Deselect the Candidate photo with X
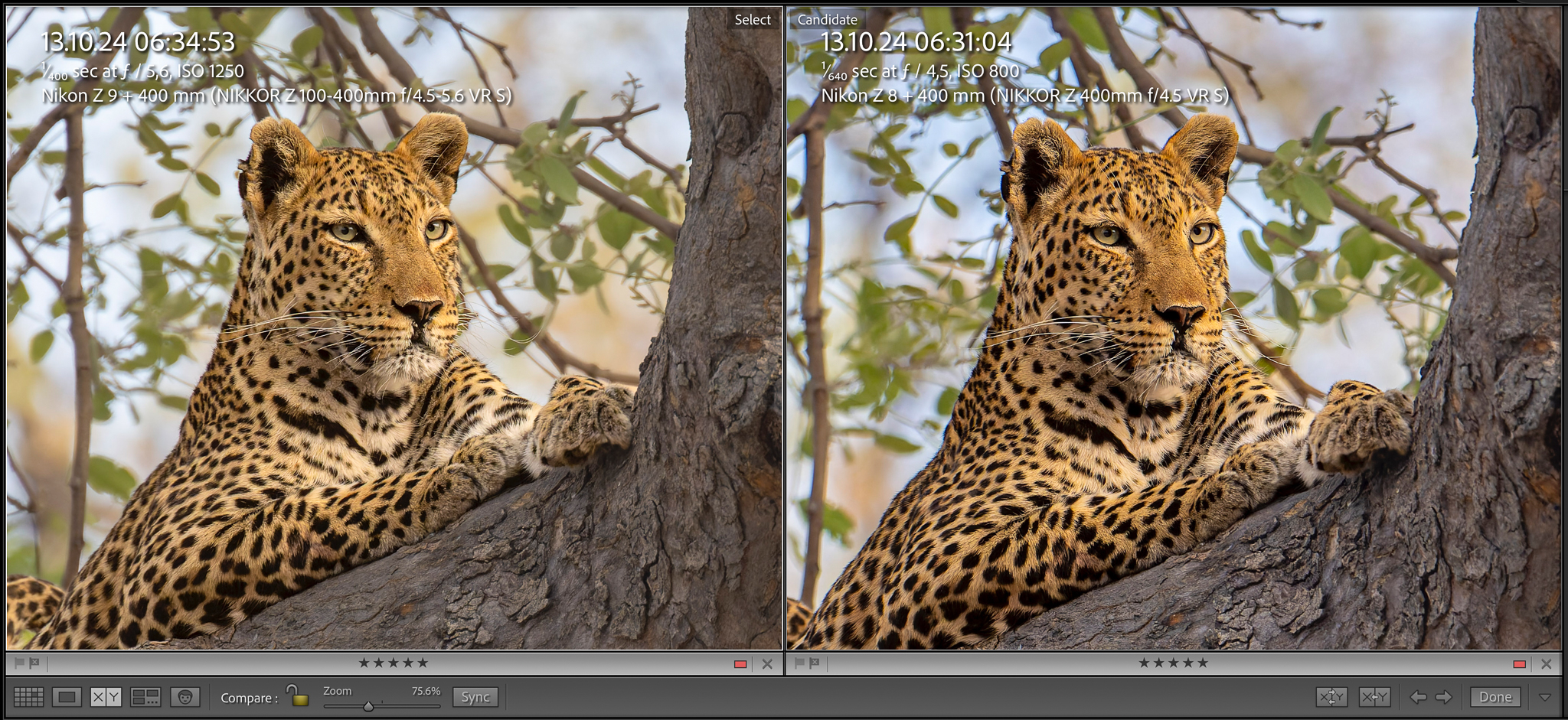The height and width of the screenshot is (720, 1568). tap(1547, 664)
